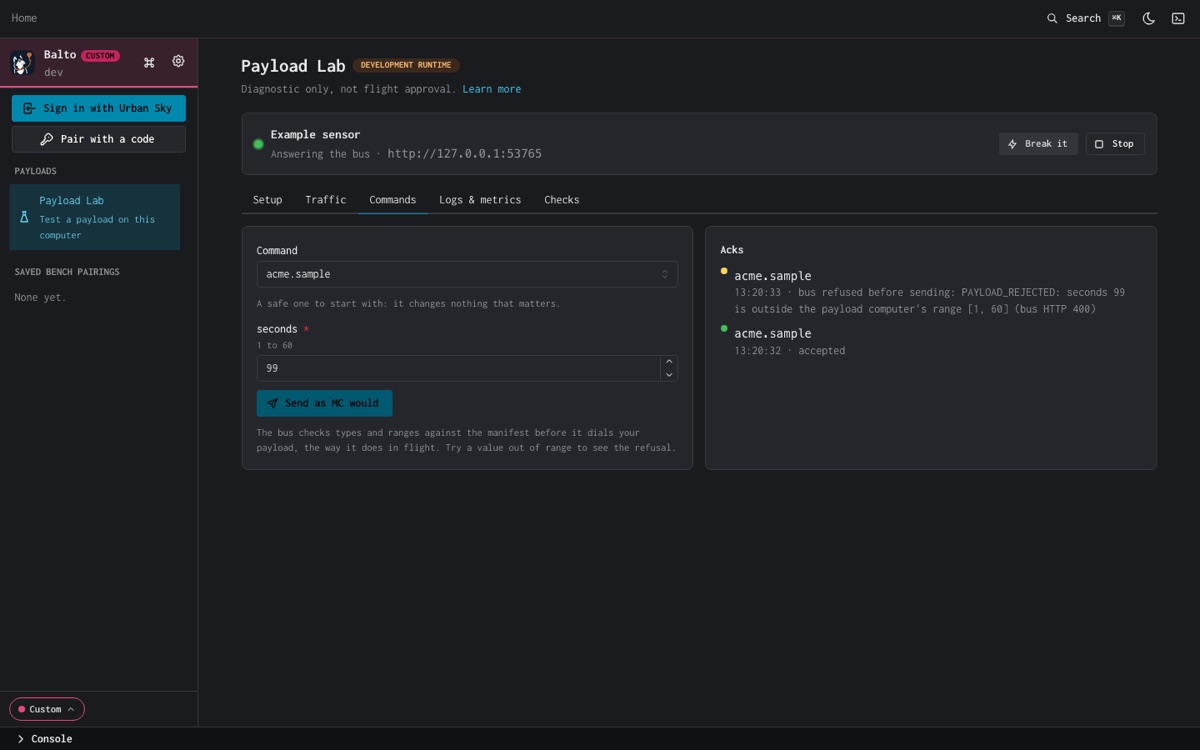
Task: Click the Payload Lab flask icon
Action: point(24,217)
